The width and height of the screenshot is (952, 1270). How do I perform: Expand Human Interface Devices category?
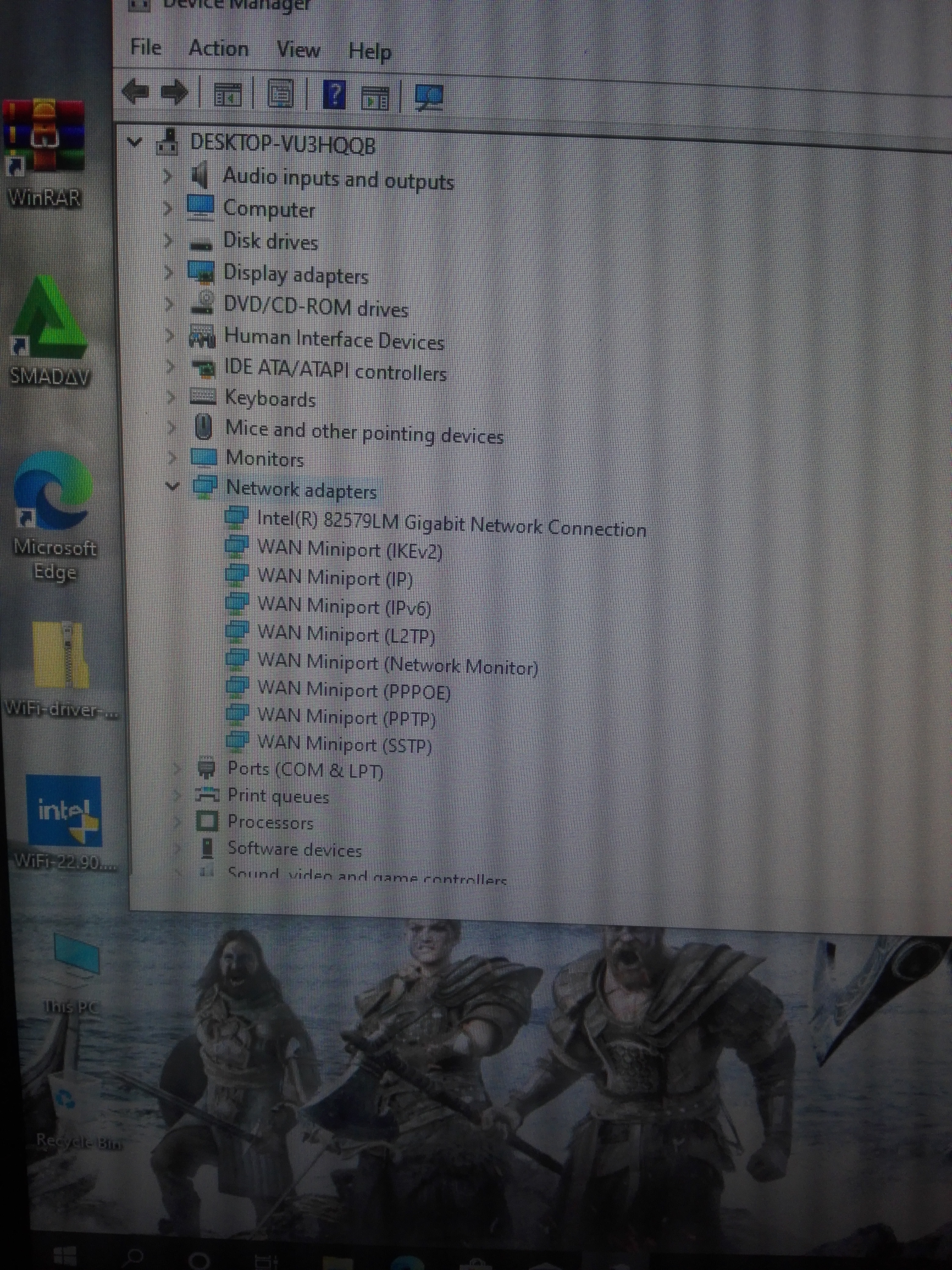[170, 335]
